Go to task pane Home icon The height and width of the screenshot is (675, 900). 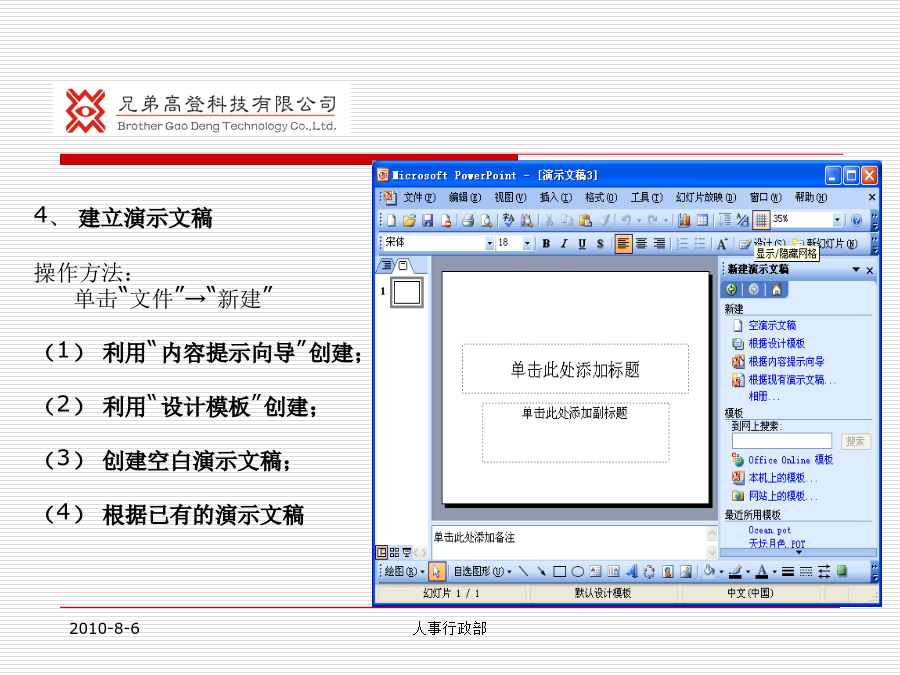pos(776,290)
